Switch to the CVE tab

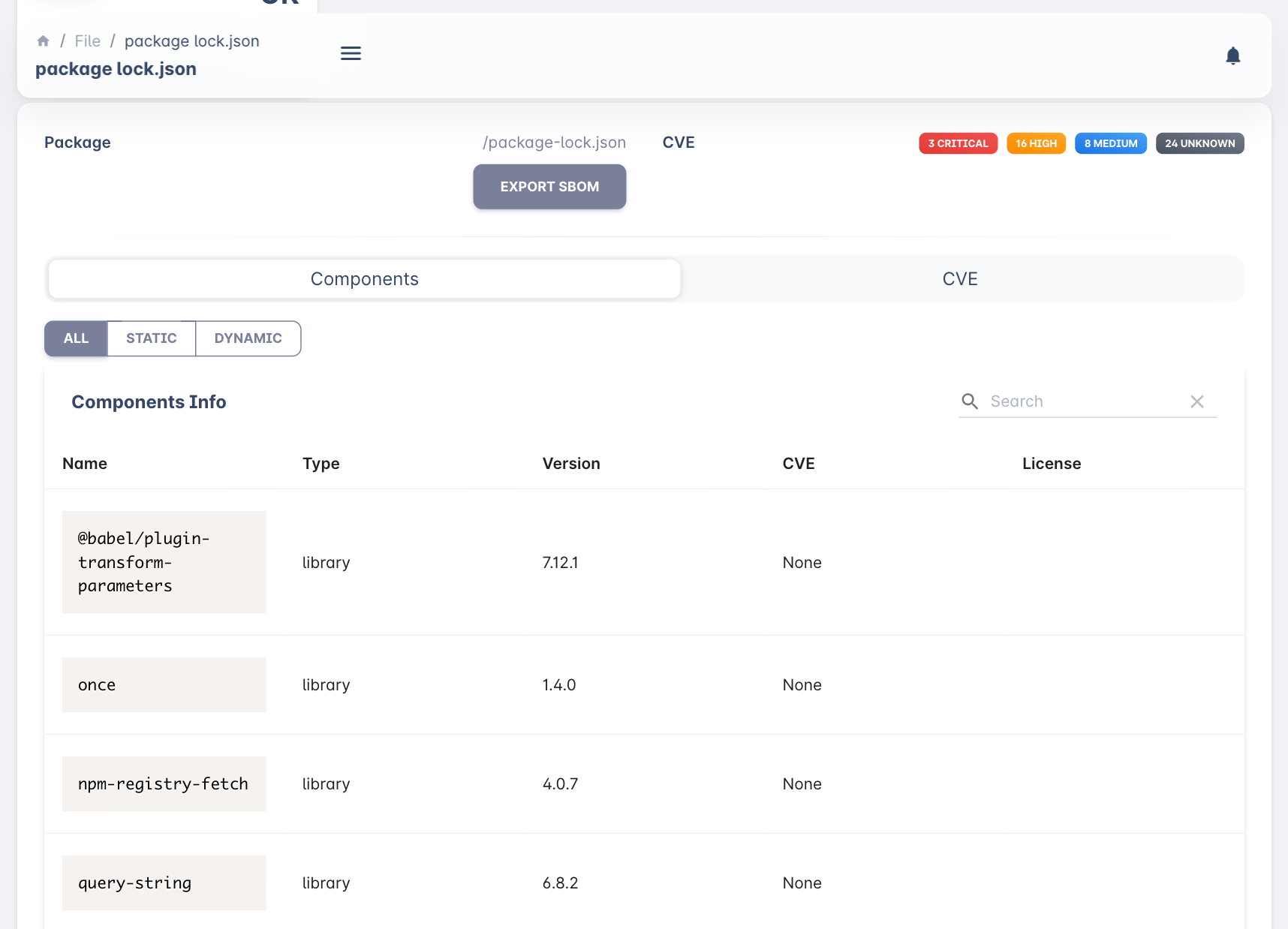pyautogui.click(x=960, y=279)
